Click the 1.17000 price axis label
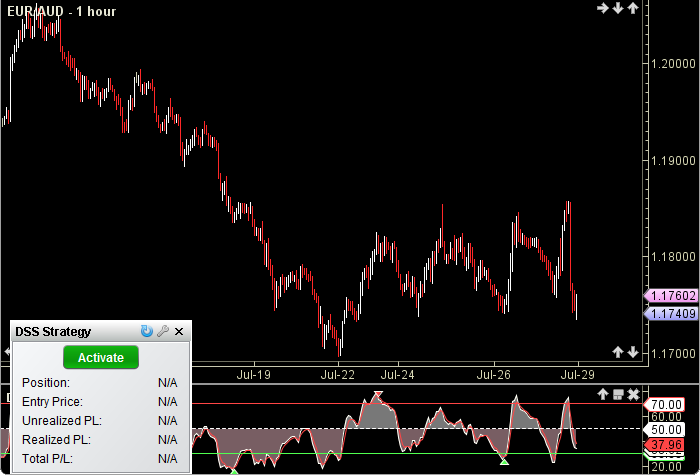The image size is (700, 475). click(673, 354)
